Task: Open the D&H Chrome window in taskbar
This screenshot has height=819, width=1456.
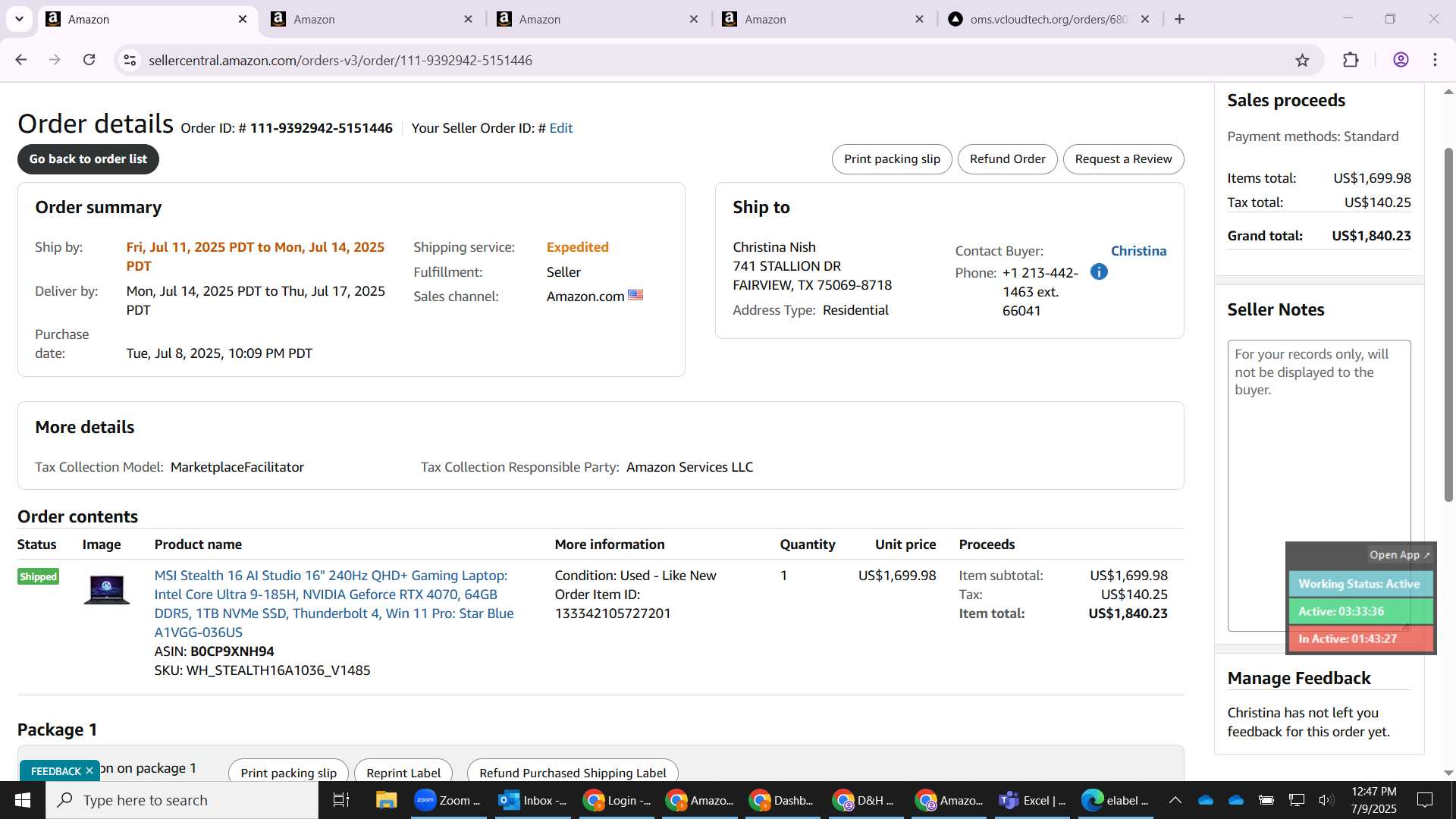Action: pyautogui.click(x=864, y=800)
